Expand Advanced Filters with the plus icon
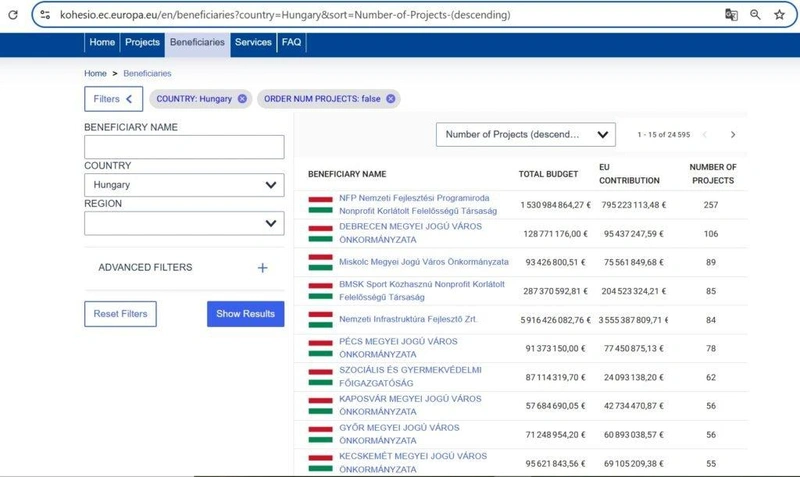The width and height of the screenshot is (800, 477). [262, 268]
